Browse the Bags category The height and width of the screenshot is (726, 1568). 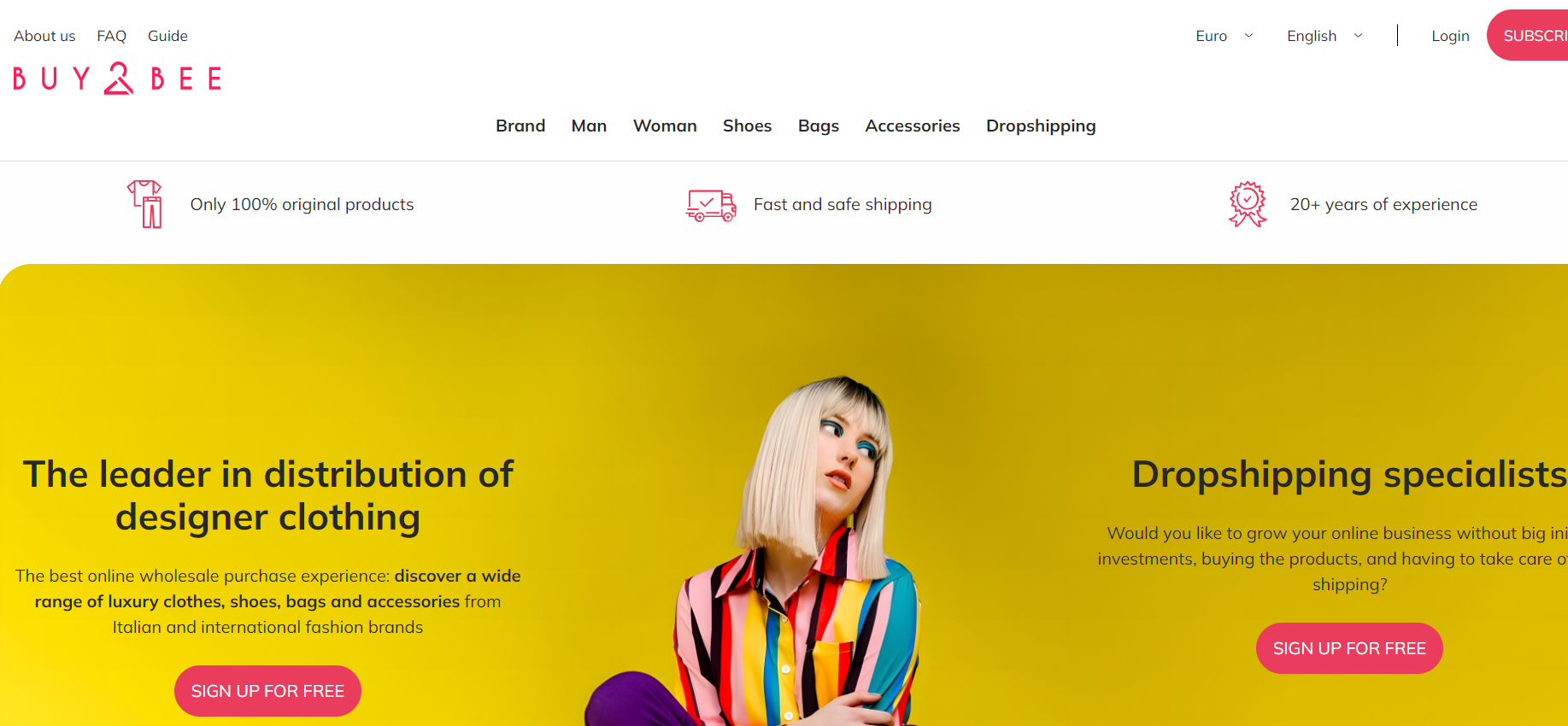(x=819, y=126)
